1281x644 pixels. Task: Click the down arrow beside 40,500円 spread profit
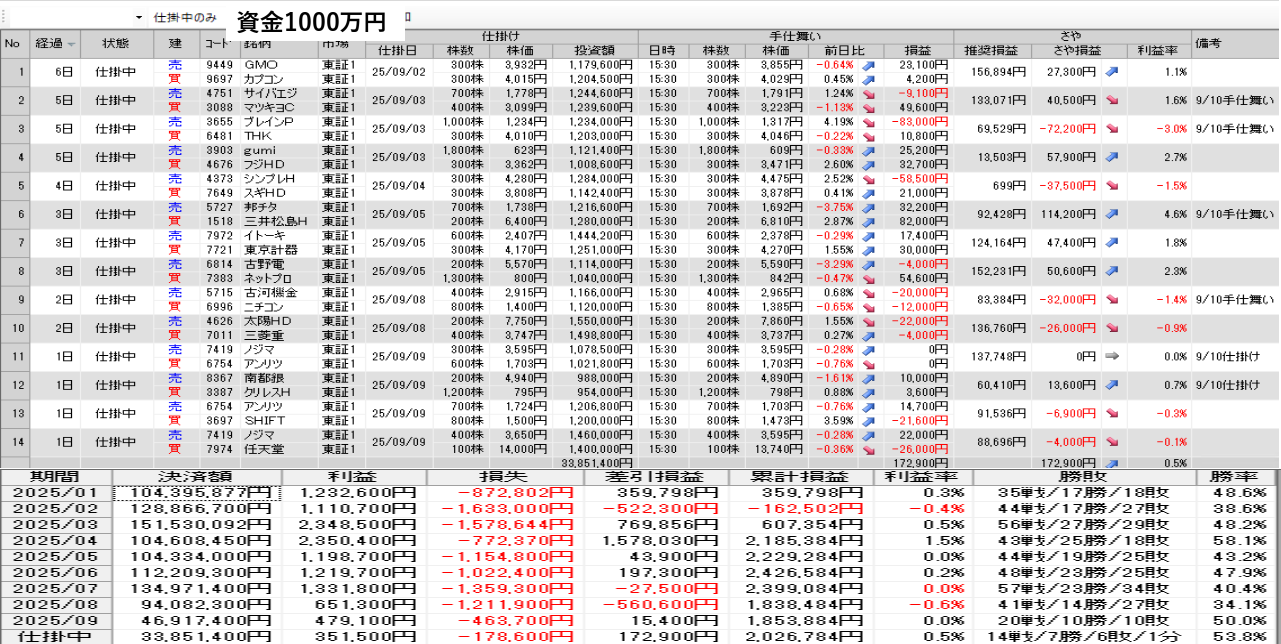pos(1112,100)
